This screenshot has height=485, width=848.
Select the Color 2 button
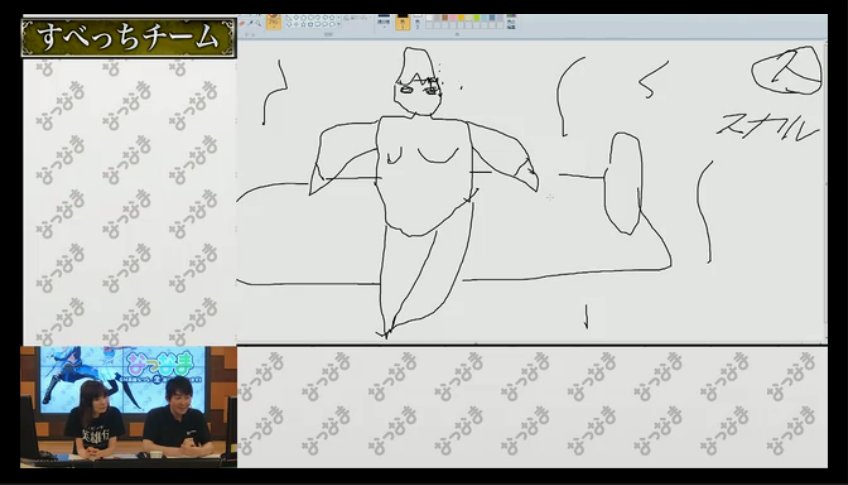[x=418, y=23]
